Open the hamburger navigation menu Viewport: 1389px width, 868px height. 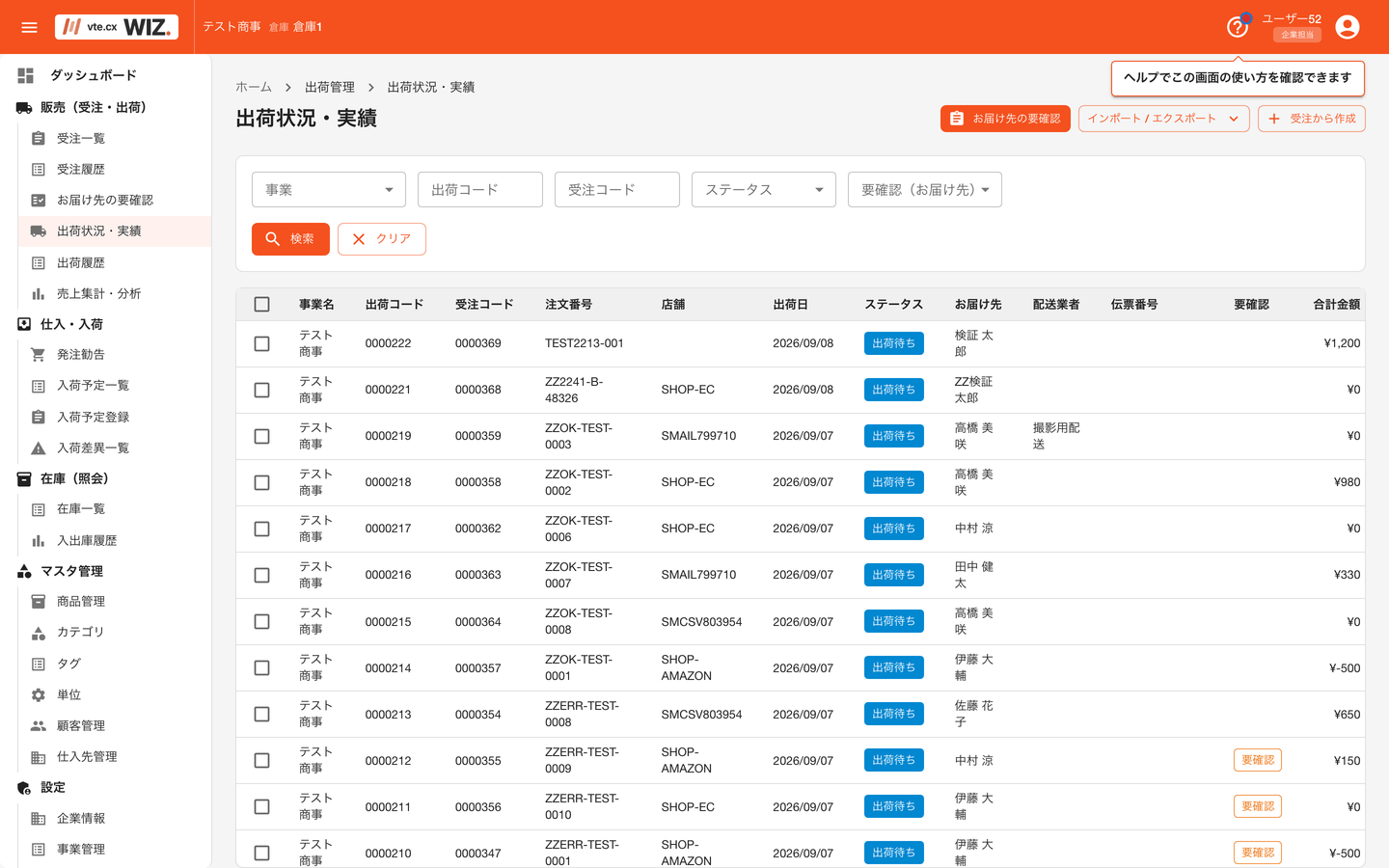(x=29, y=27)
